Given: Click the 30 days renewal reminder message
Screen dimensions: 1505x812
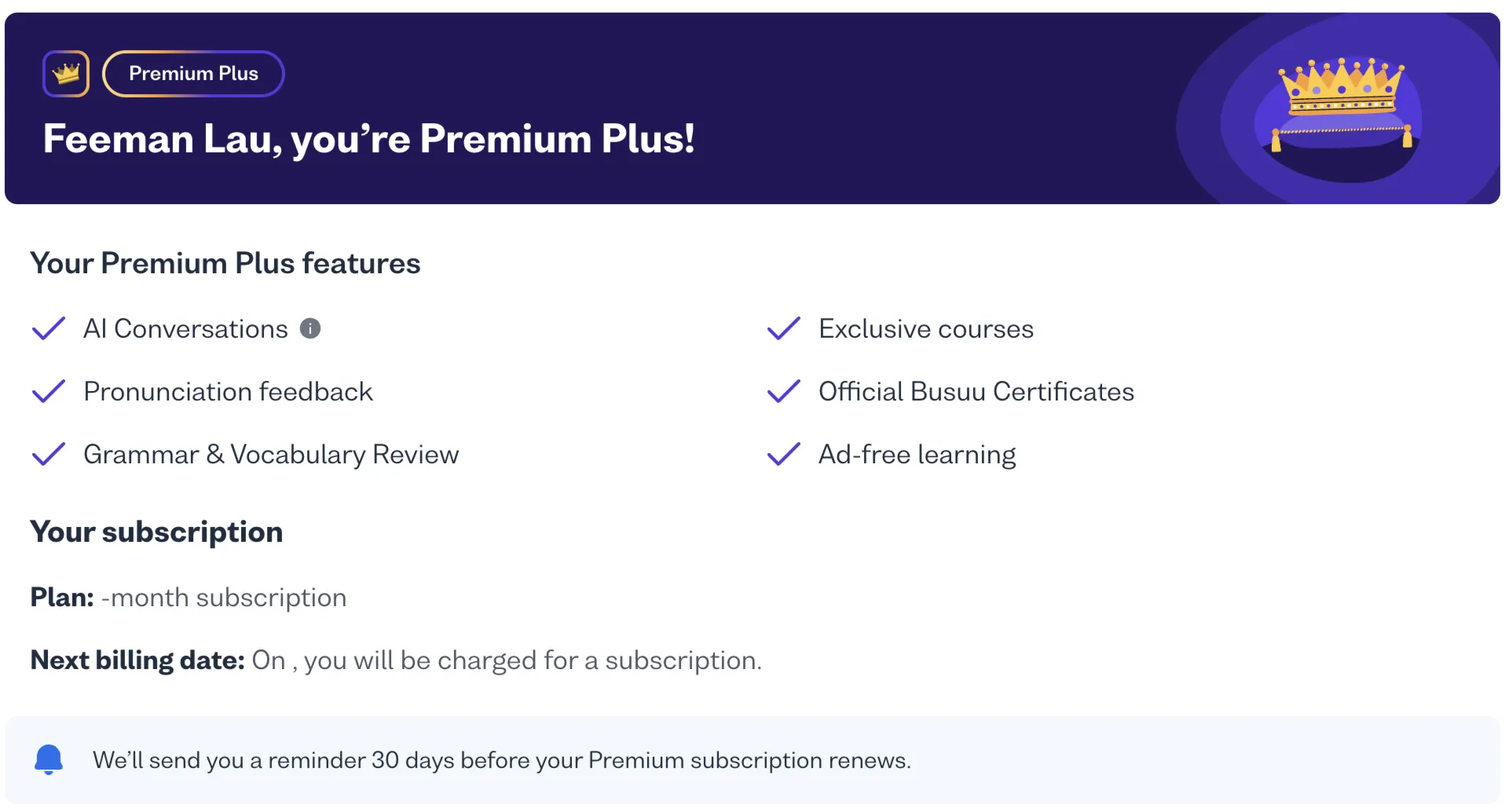Looking at the screenshot, I should (x=502, y=760).
